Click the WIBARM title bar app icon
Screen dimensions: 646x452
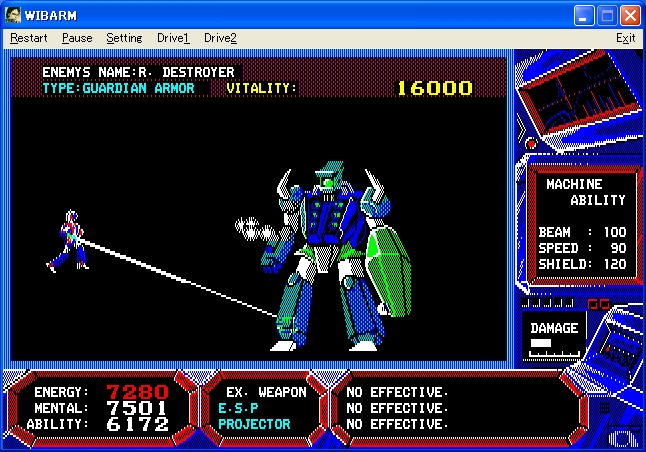(12, 15)
